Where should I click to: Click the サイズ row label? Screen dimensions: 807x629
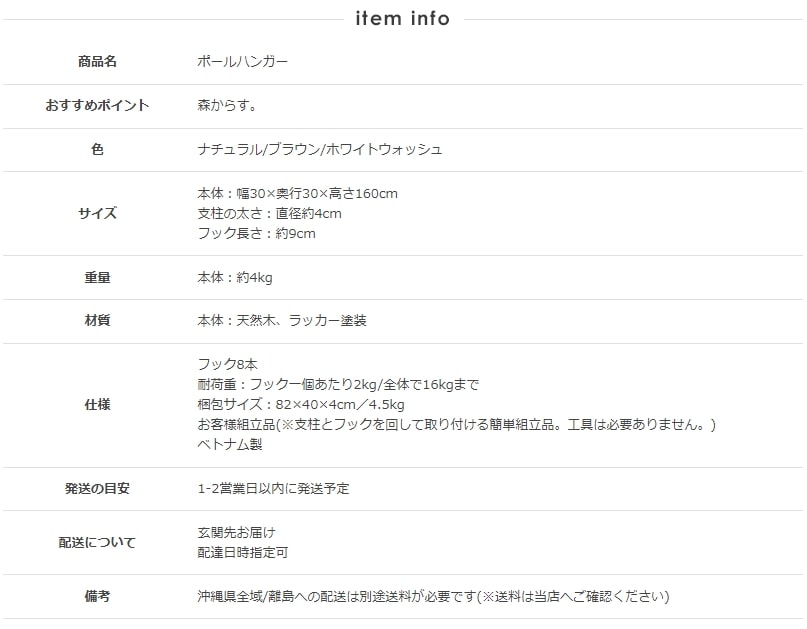(97, 213)
